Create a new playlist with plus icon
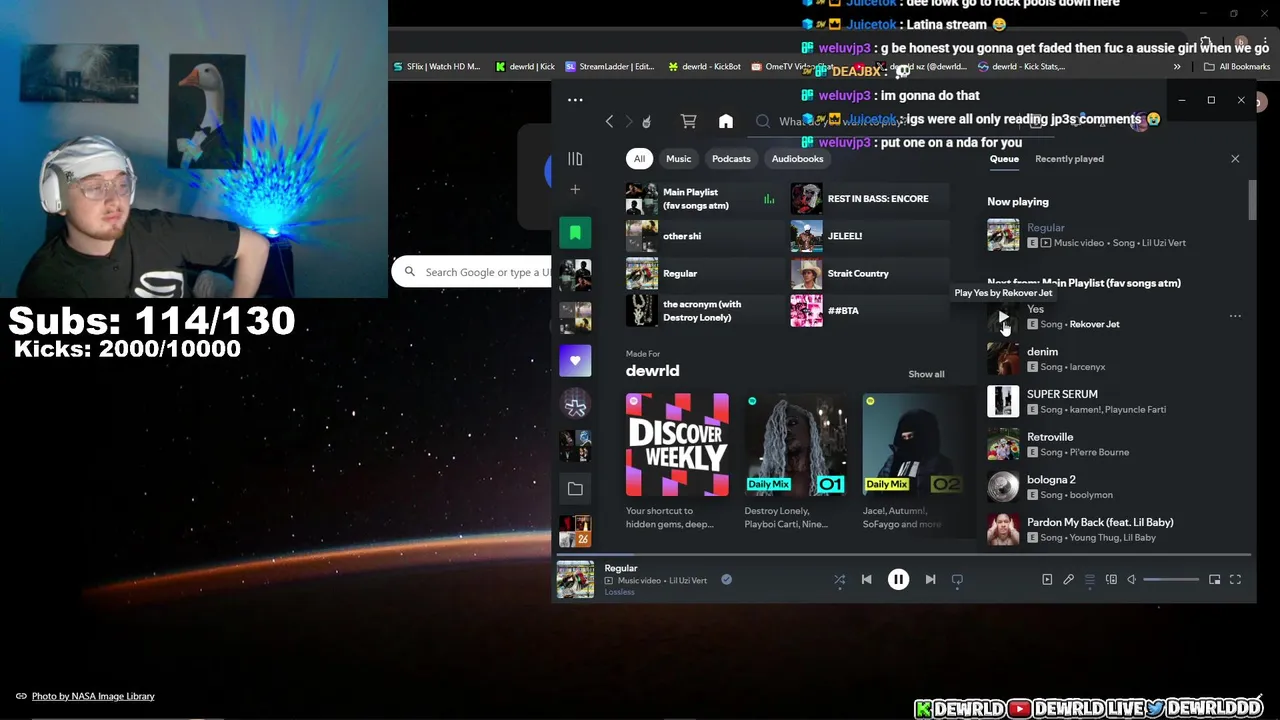 pos(575,190)
